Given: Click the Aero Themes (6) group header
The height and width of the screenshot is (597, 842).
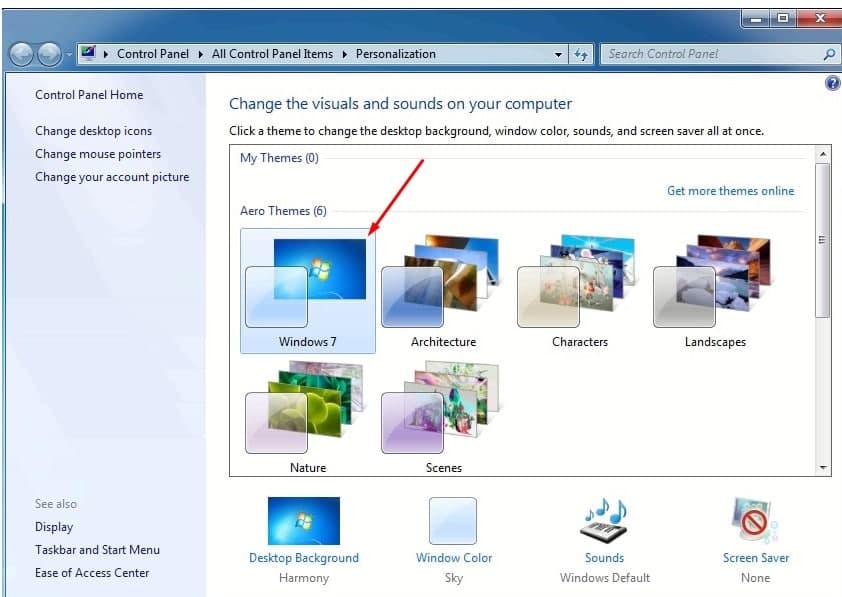Looking at the screenshot, I should pos(283,211).
